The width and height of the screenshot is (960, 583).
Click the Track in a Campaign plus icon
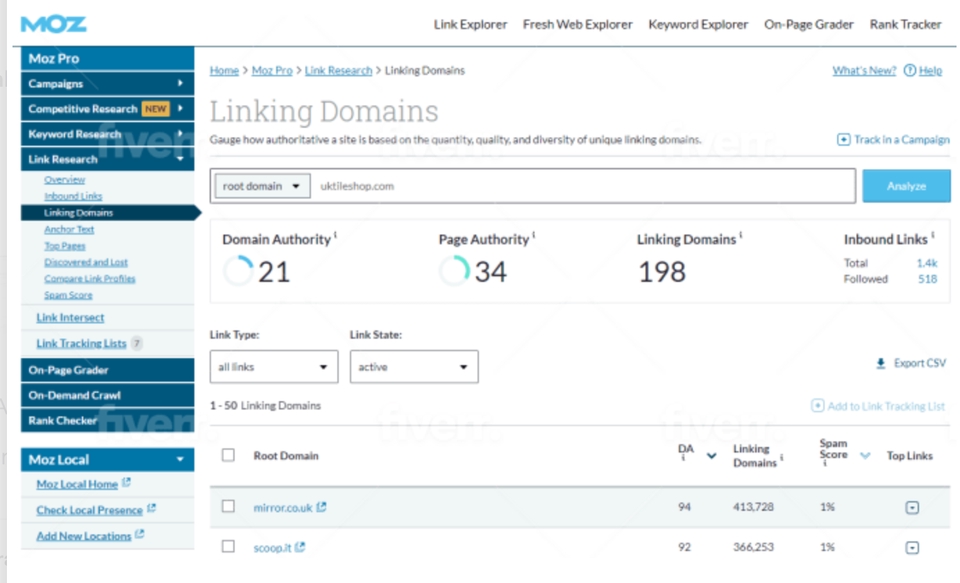point(843,140)
